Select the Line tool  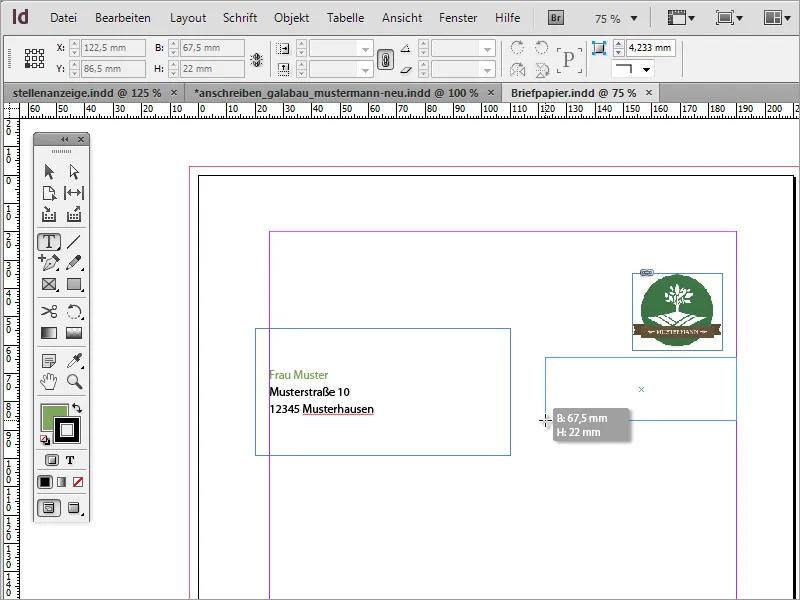pyautogui.click(x=74, y=242)
